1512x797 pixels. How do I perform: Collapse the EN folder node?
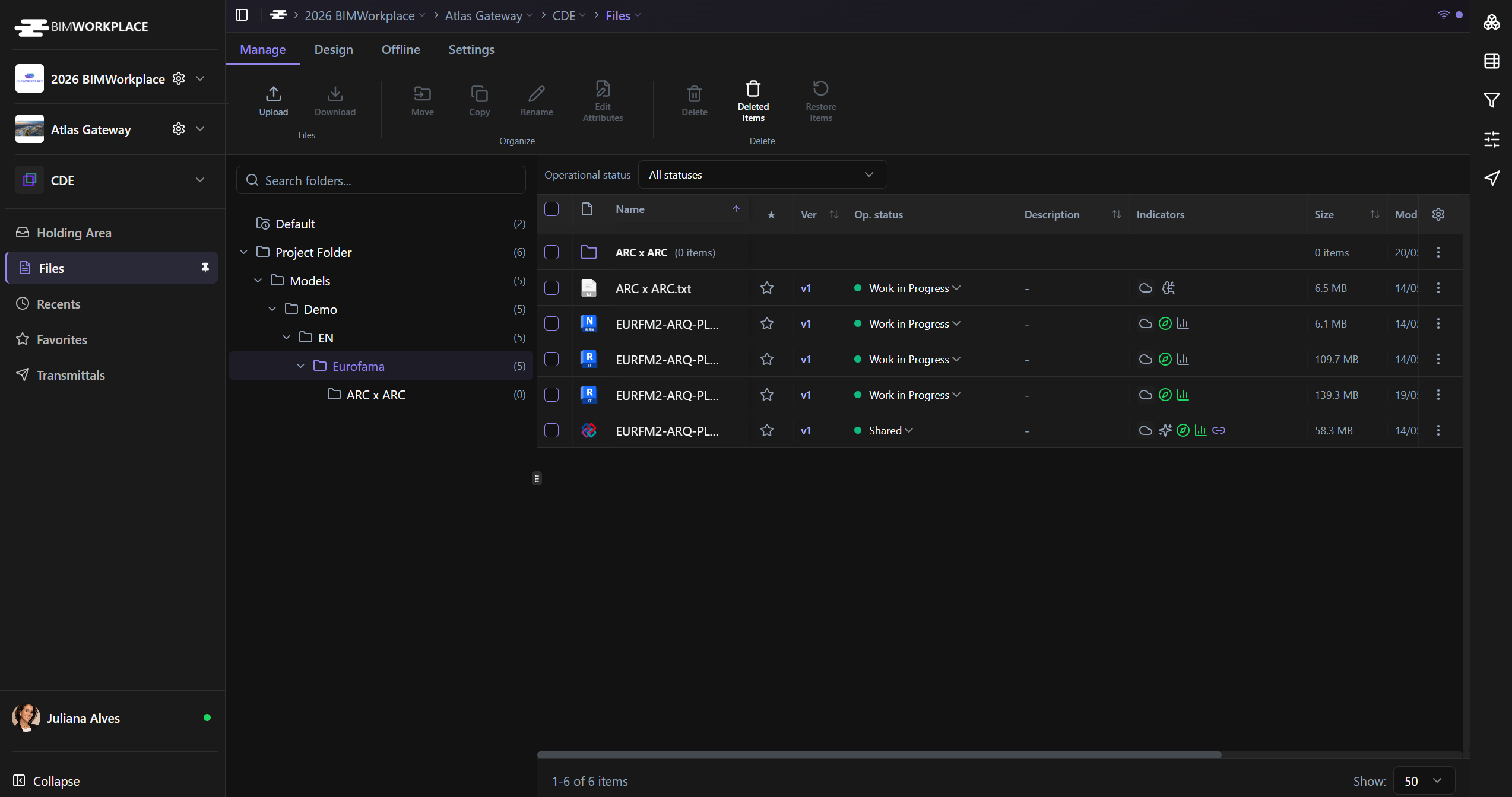coord(286,338)
